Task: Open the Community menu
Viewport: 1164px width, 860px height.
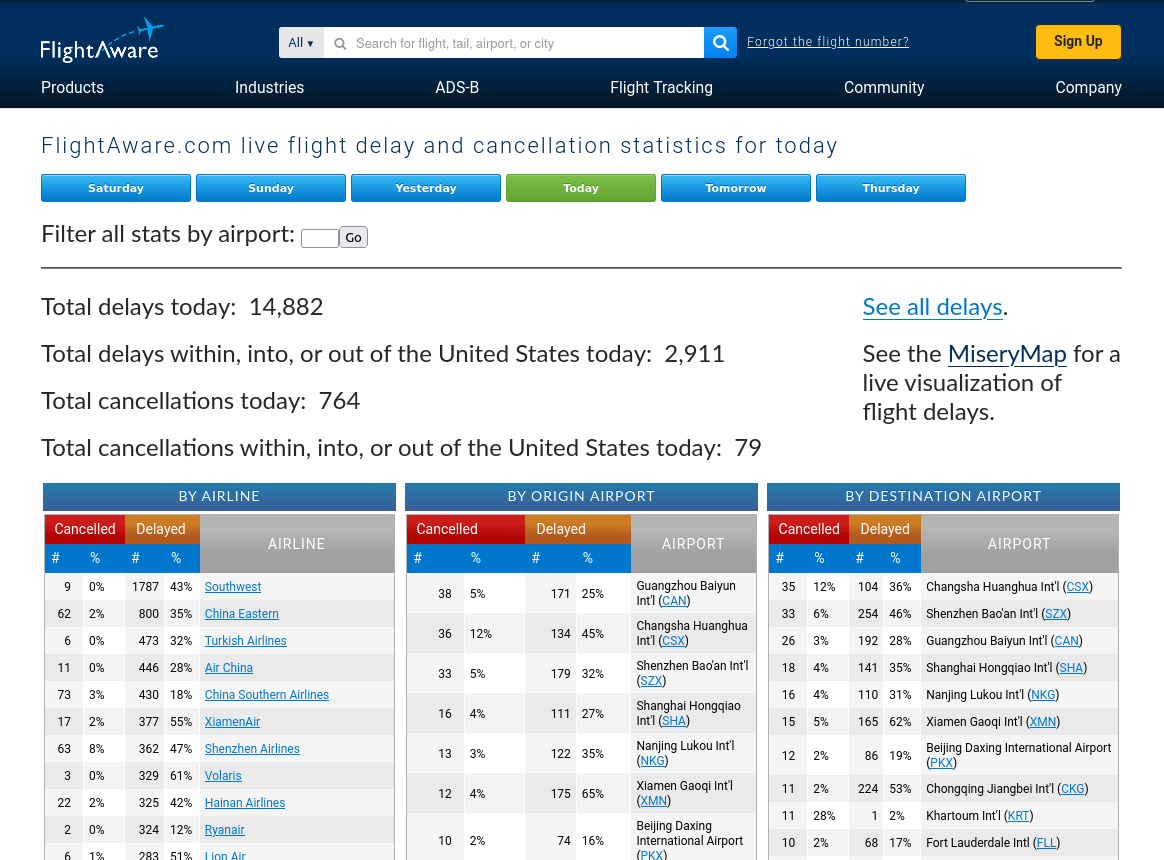Action: coord(884,88)
